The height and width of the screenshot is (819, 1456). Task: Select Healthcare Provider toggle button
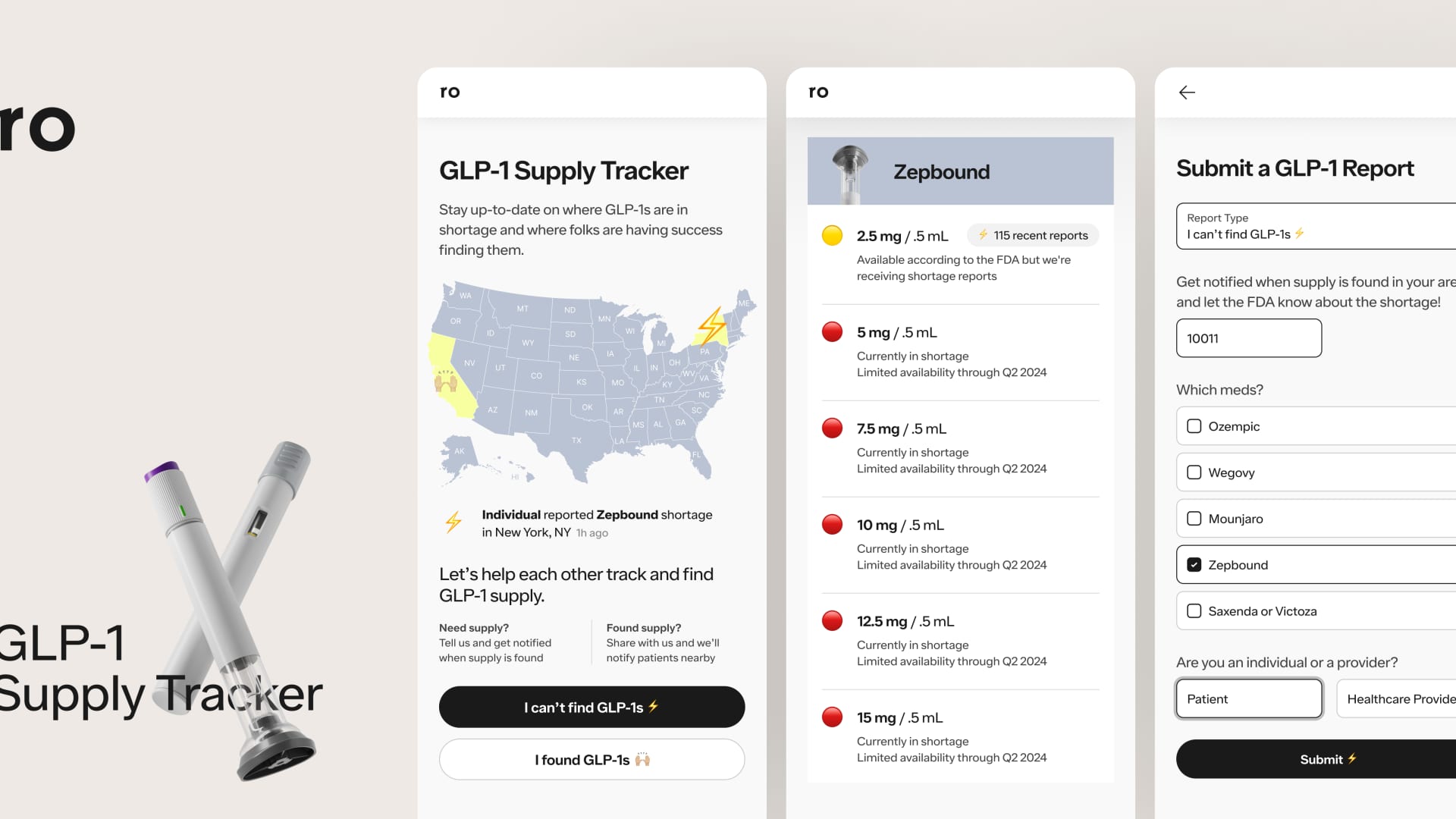pyautogui.click(x=1400, y=698)
